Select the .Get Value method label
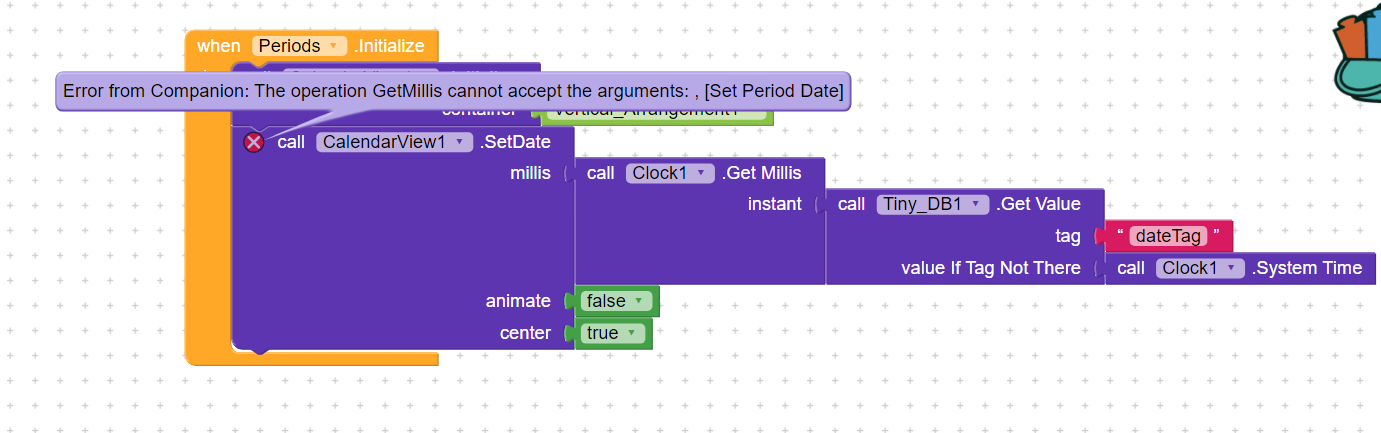Screen dimensions: 1381x433 [x=1038, y=204]
